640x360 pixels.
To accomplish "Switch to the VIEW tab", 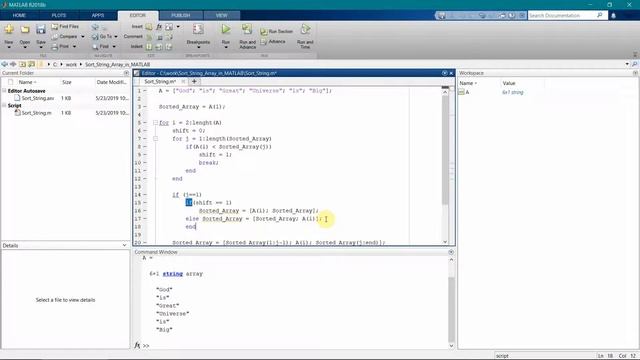I will pyautogui.click(x=222, y=16).
